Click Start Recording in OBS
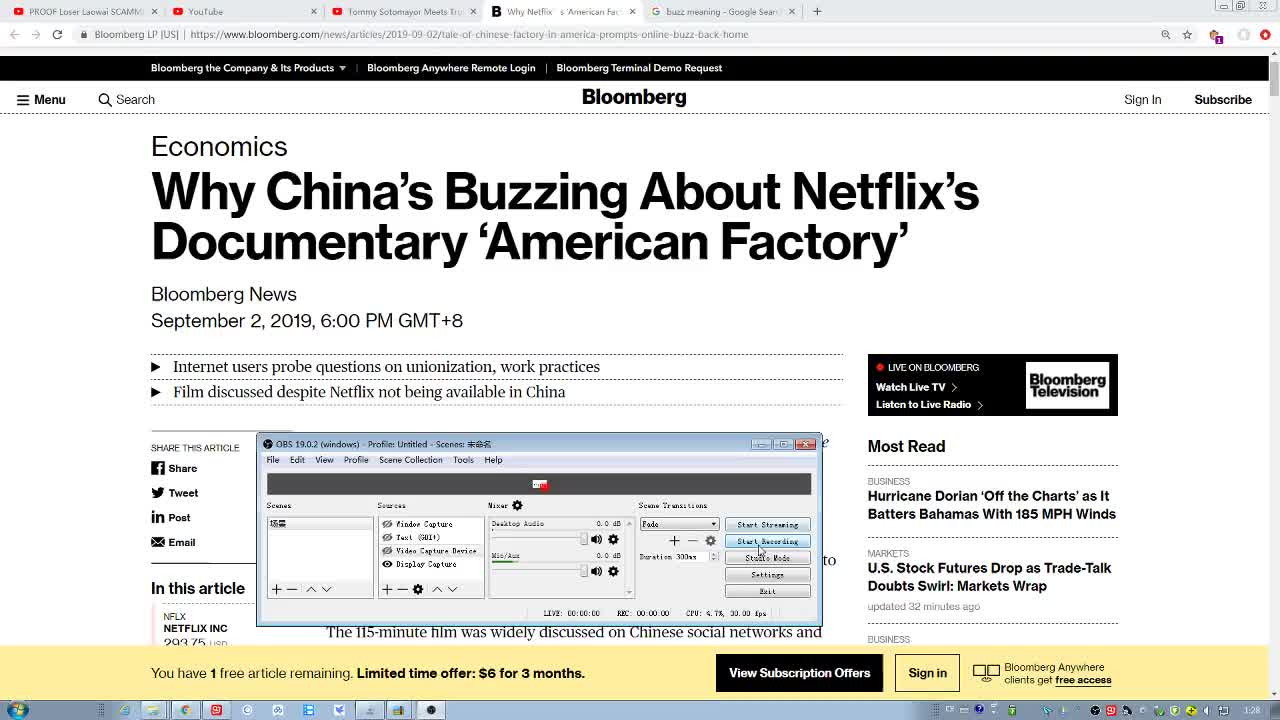Screen dimensions: 1280x720 [x=767, y=541]
